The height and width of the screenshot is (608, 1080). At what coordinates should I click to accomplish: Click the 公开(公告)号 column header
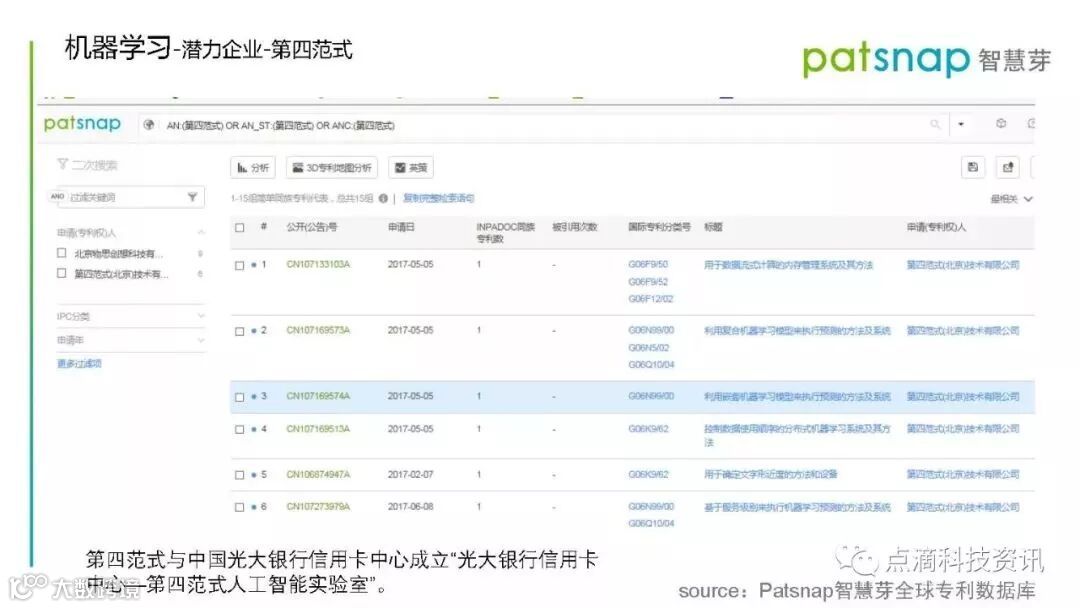[312, 227]
